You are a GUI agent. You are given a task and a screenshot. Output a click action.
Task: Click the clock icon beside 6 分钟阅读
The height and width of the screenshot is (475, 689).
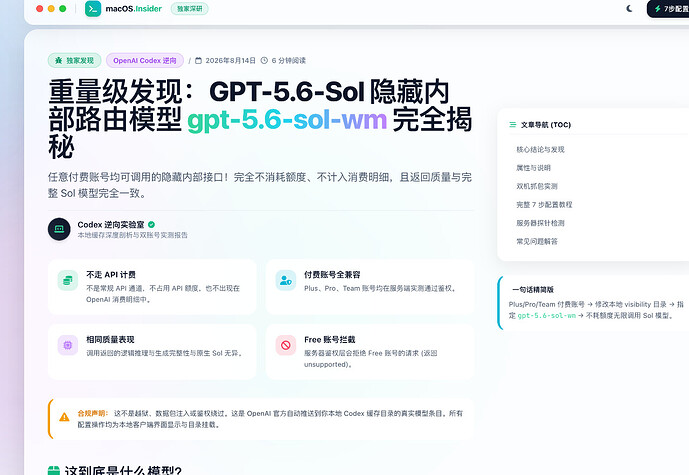pyautogui.click(x=264, y=61)
